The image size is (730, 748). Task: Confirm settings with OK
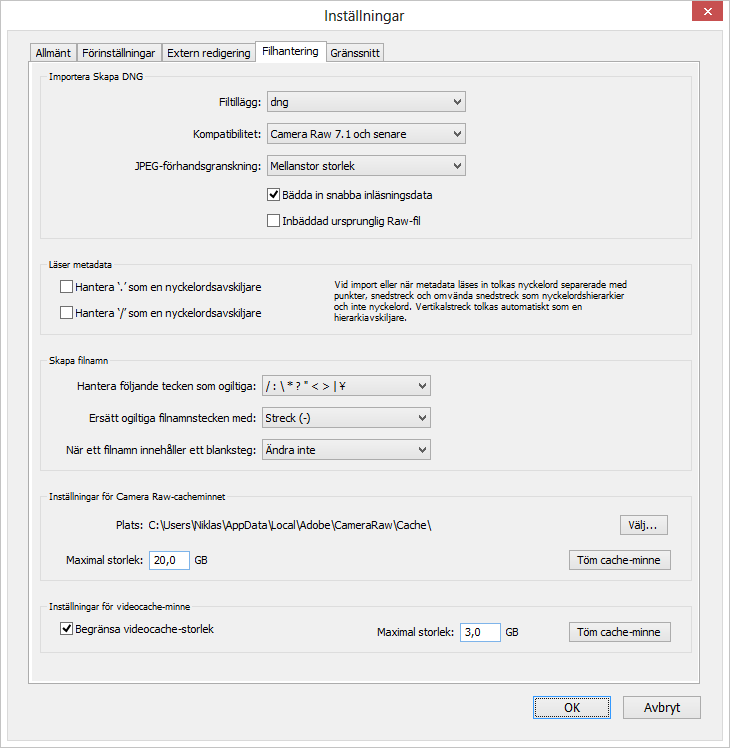(572, 707)
